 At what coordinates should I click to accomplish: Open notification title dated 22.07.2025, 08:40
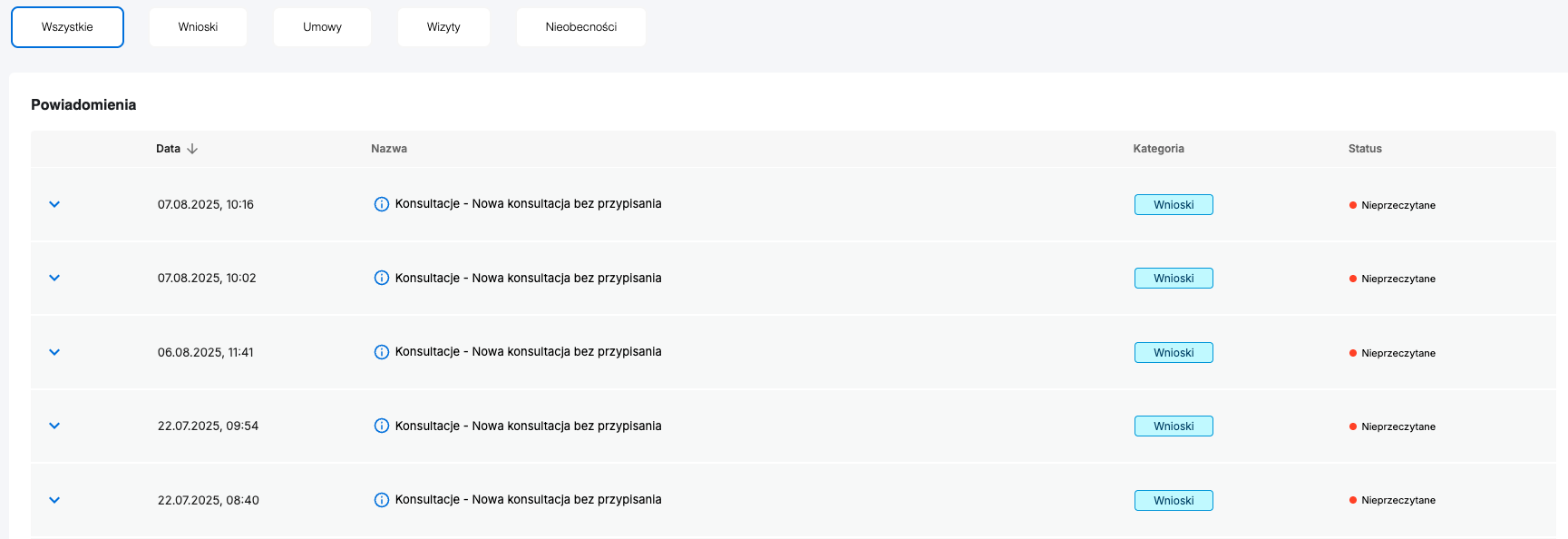click(528, 500)
